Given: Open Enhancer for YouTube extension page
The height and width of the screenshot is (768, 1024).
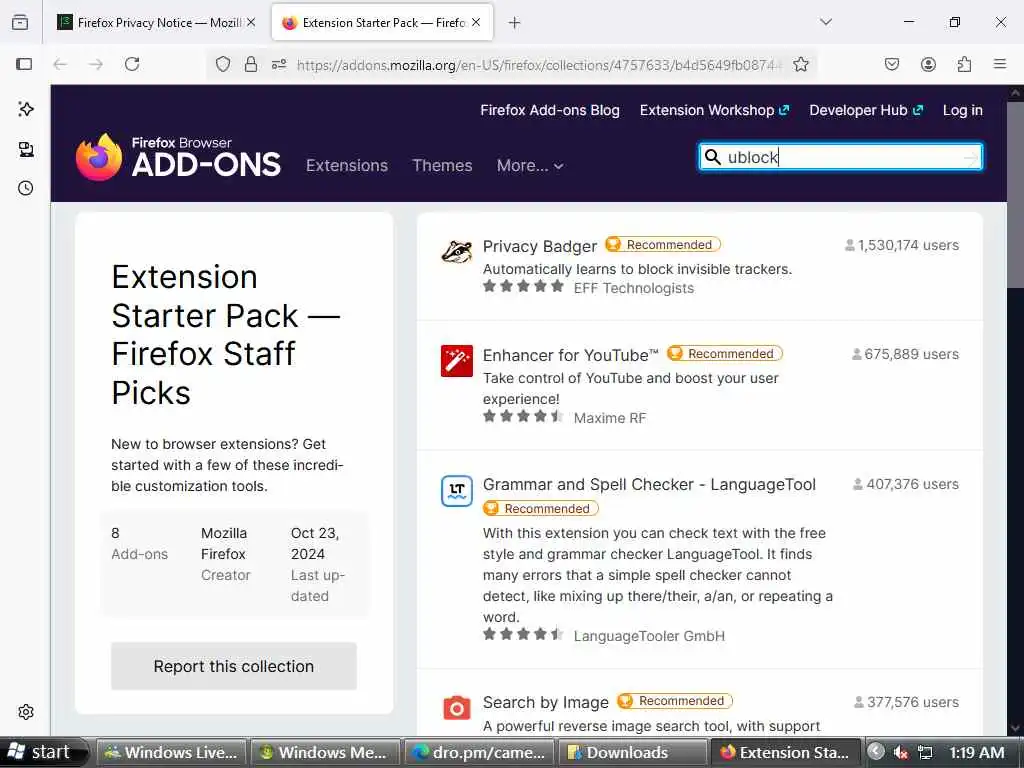Looking at the screenshot, I should click(x=570, y=355).
